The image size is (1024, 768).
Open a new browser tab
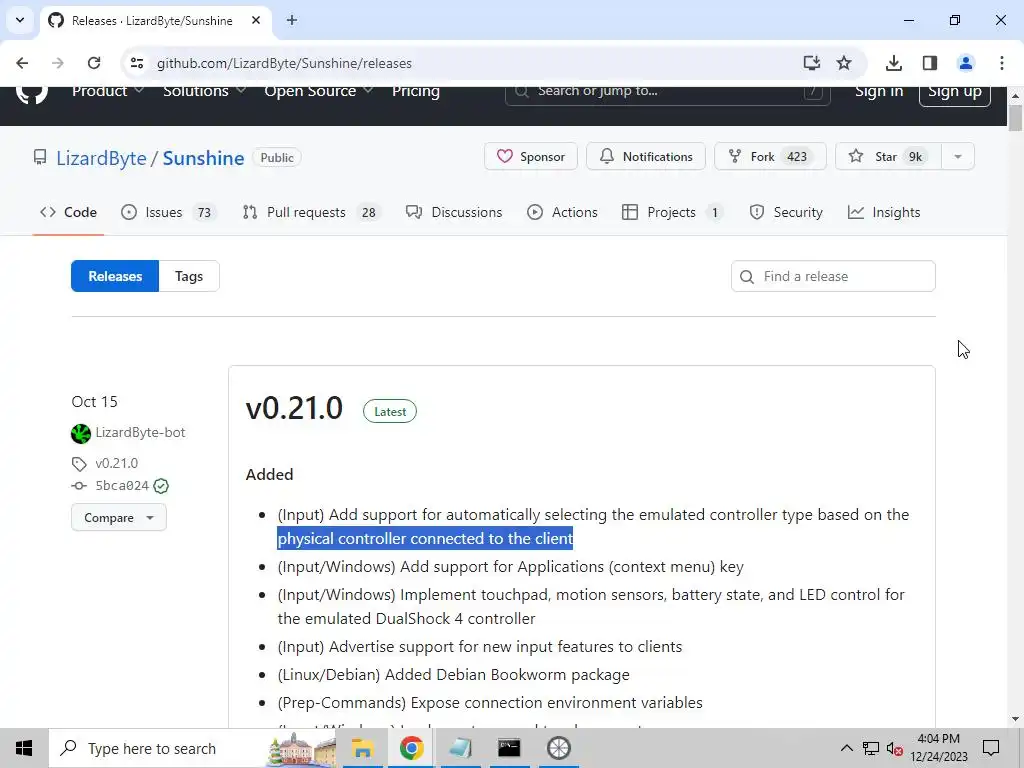pos(292,20)
